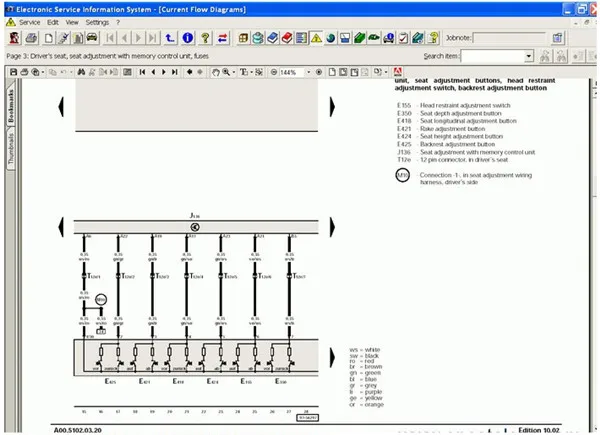
Task: Click the car vehicle selection icon
Action: pos(92,38)
